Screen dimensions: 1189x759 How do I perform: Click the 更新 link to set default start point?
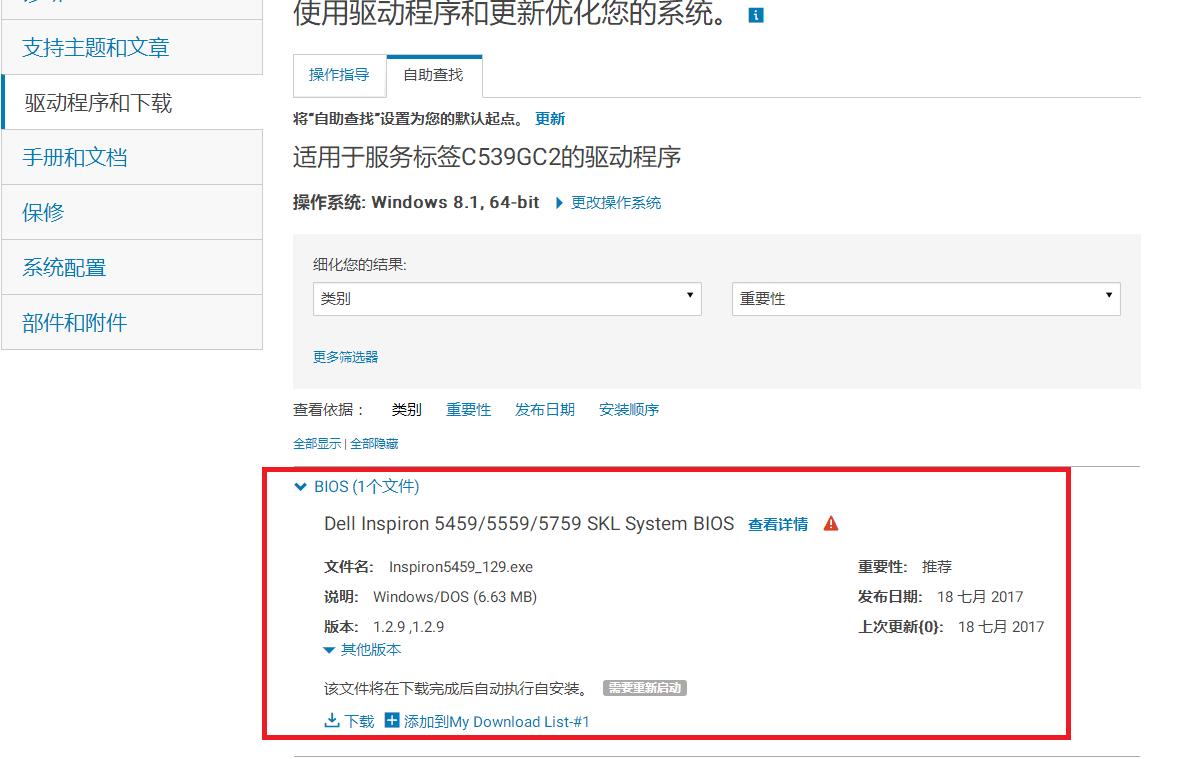point(550,119)
